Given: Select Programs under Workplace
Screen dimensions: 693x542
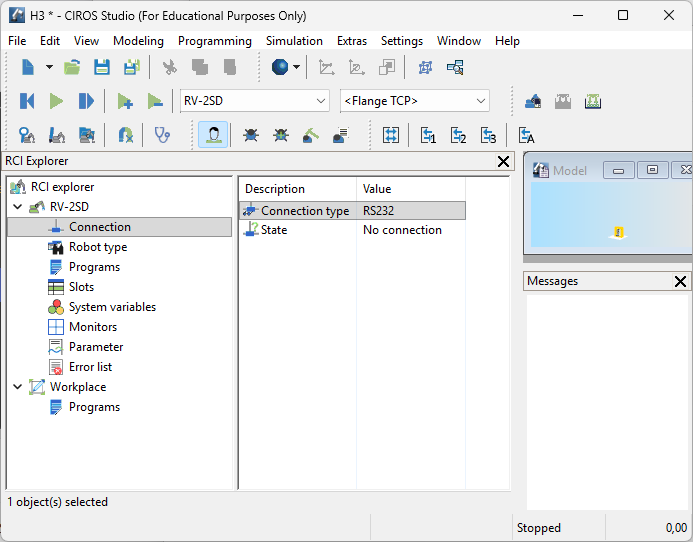Looking at the screenshot, I should (x=94, y=407).
